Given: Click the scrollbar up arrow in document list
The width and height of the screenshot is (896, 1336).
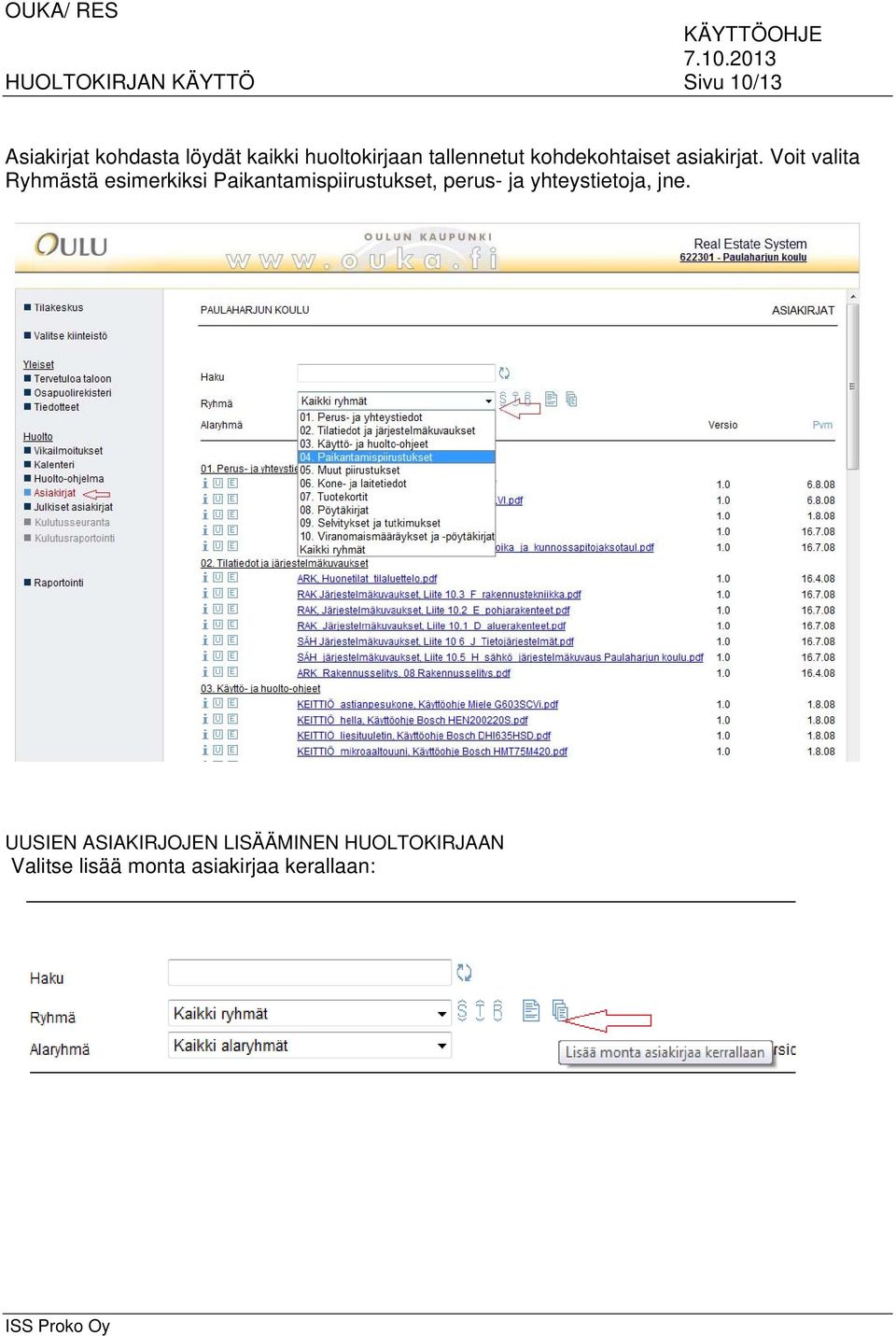Looking at the screenshot, I should point(852,297).
